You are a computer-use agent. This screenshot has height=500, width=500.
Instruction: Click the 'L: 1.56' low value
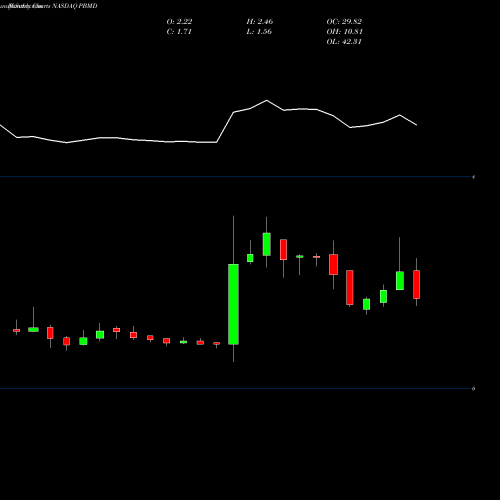click(x=259, y=32)
